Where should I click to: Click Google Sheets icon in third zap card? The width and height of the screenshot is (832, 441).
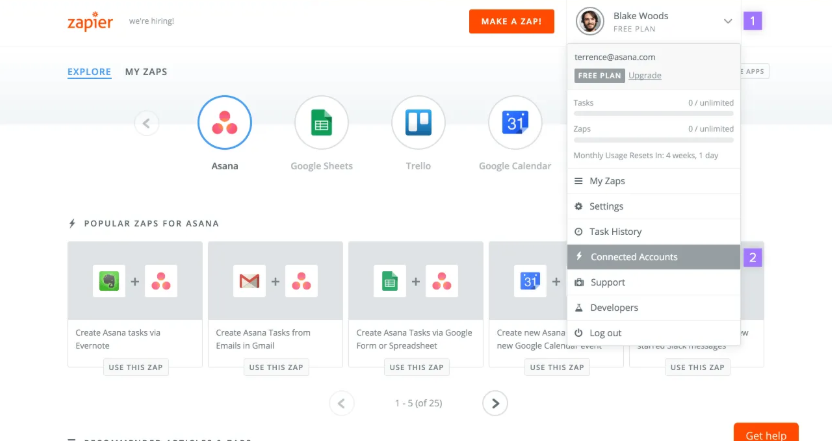coord(390,281)
